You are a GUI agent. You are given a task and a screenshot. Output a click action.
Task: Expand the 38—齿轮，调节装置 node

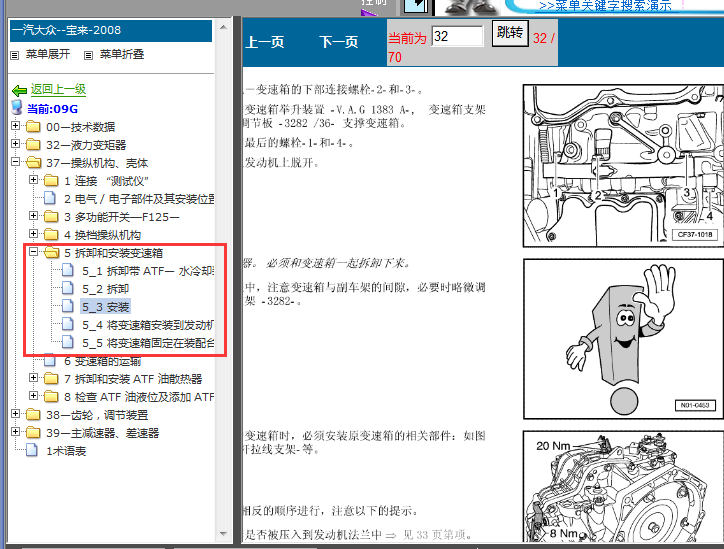pyautogui.click(x=15, y=414)
